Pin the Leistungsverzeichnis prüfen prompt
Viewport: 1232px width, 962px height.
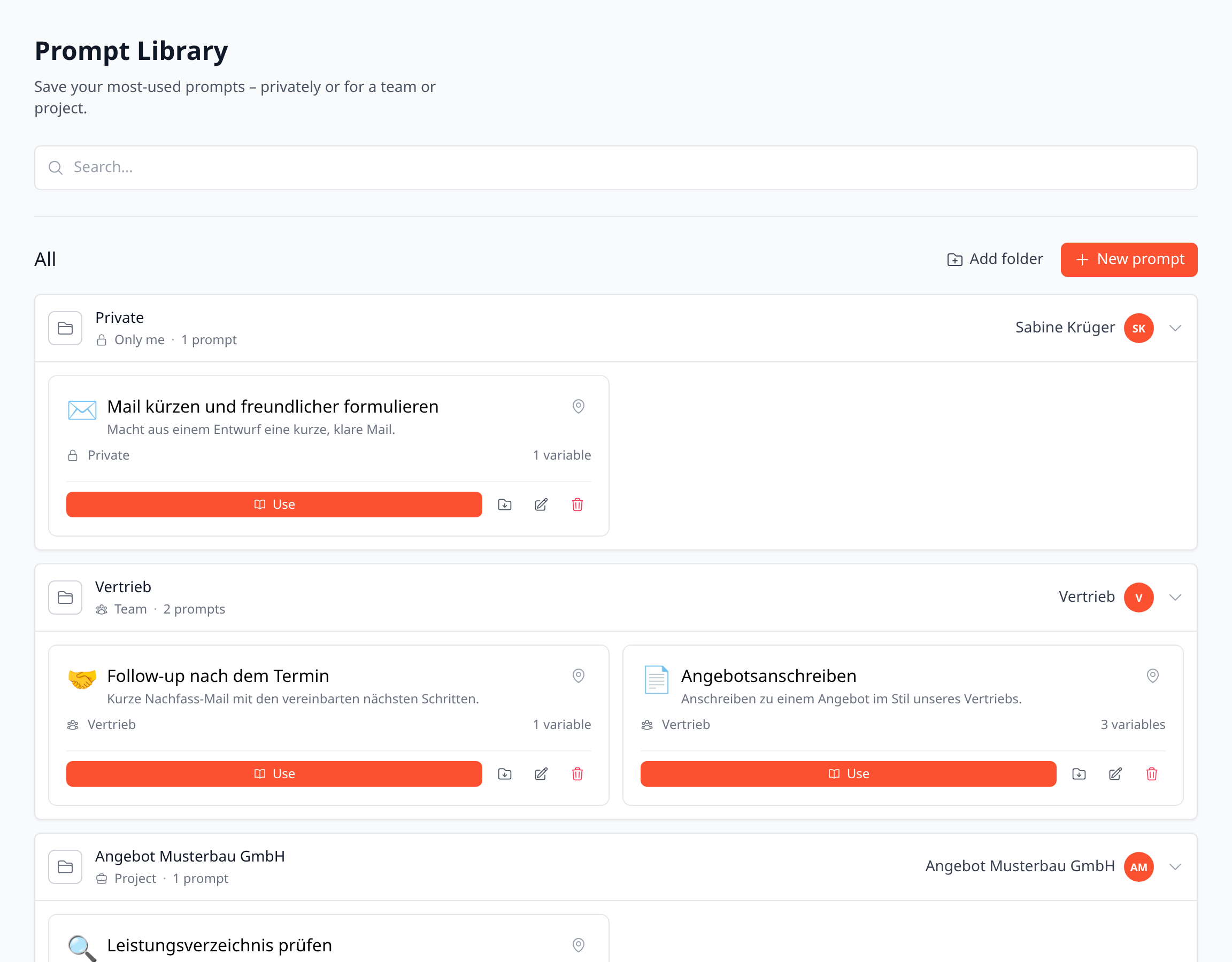(578, 945)
